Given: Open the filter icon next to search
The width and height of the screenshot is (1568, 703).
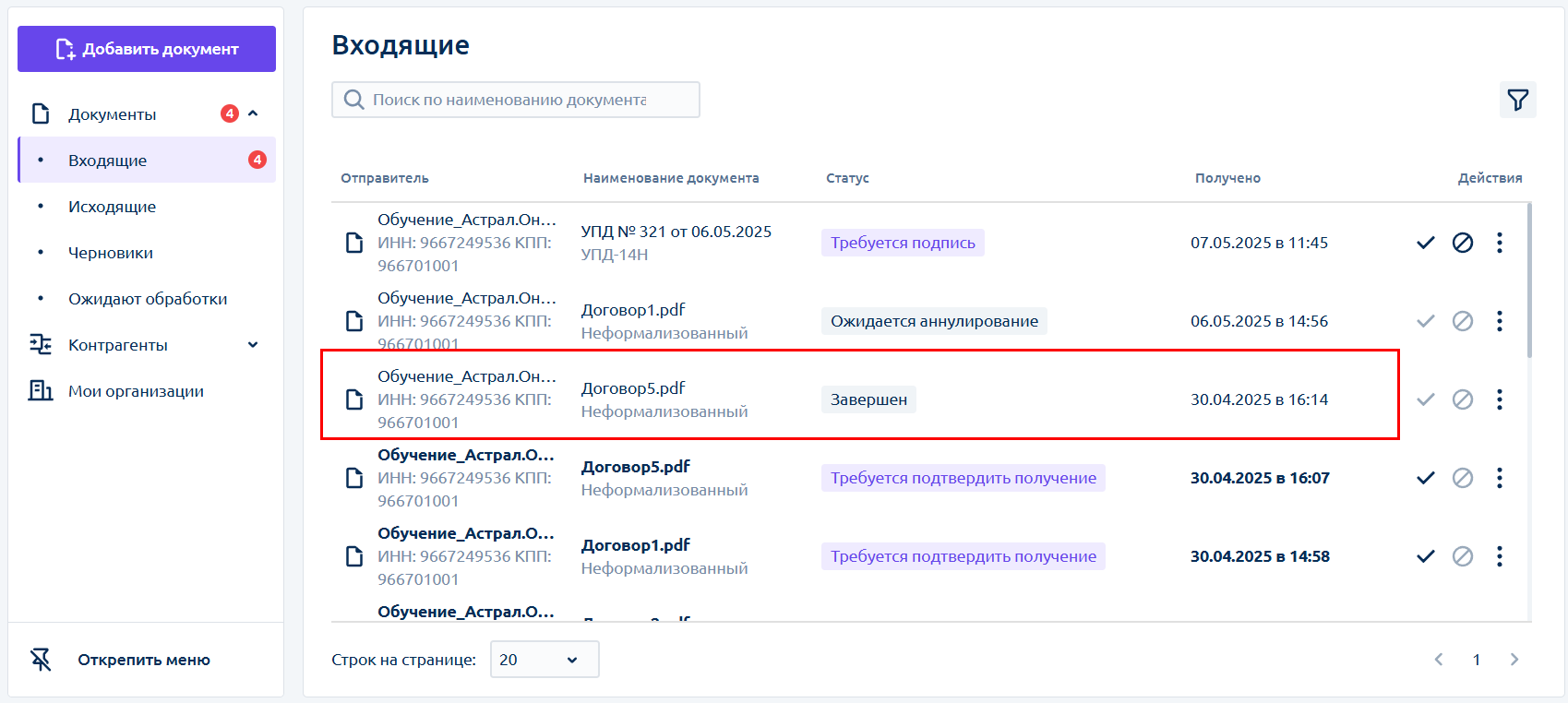Looking at the screenshot, I should point(1517,100).
